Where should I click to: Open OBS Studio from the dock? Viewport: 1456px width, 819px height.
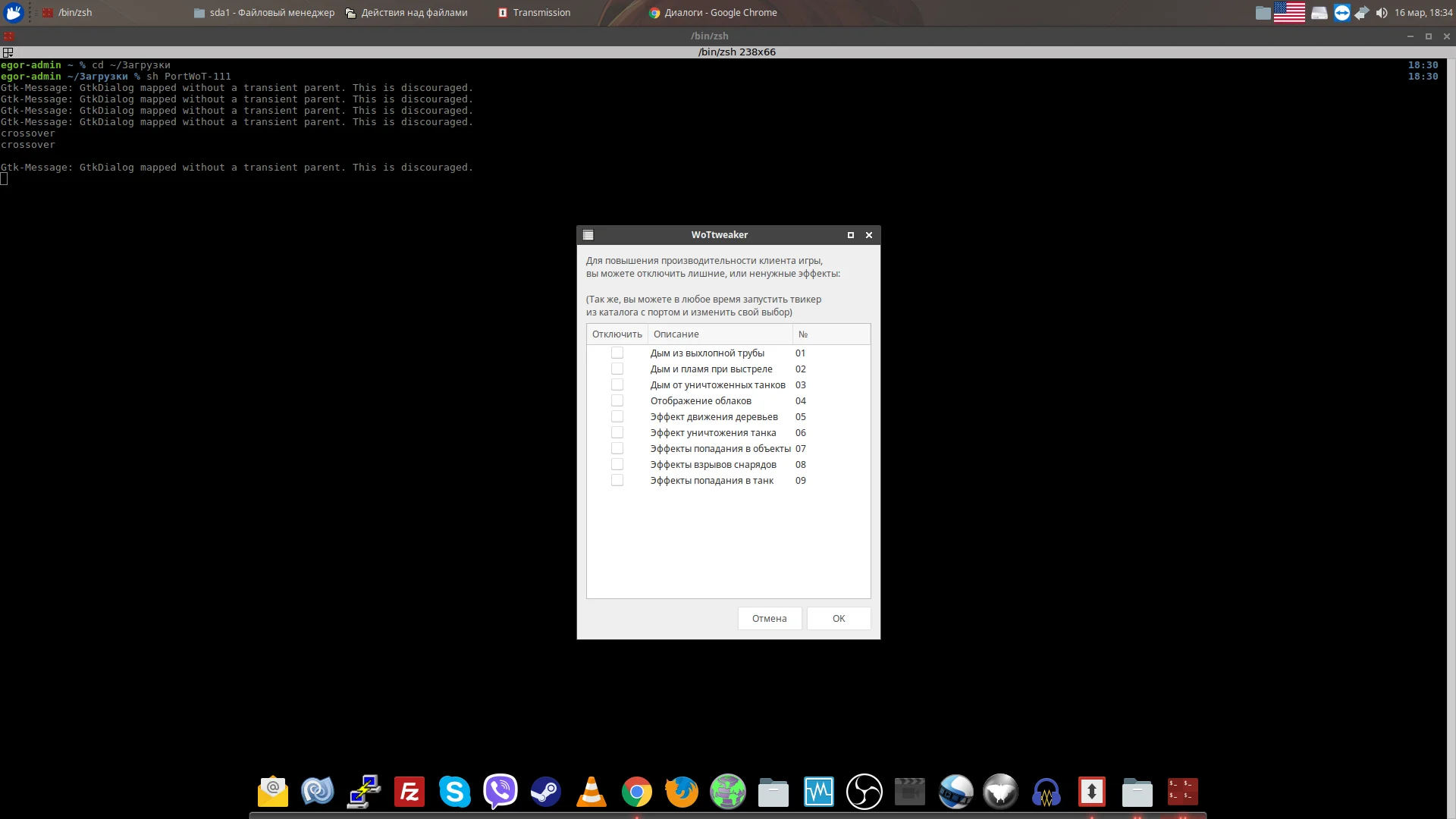pos(864,792)
